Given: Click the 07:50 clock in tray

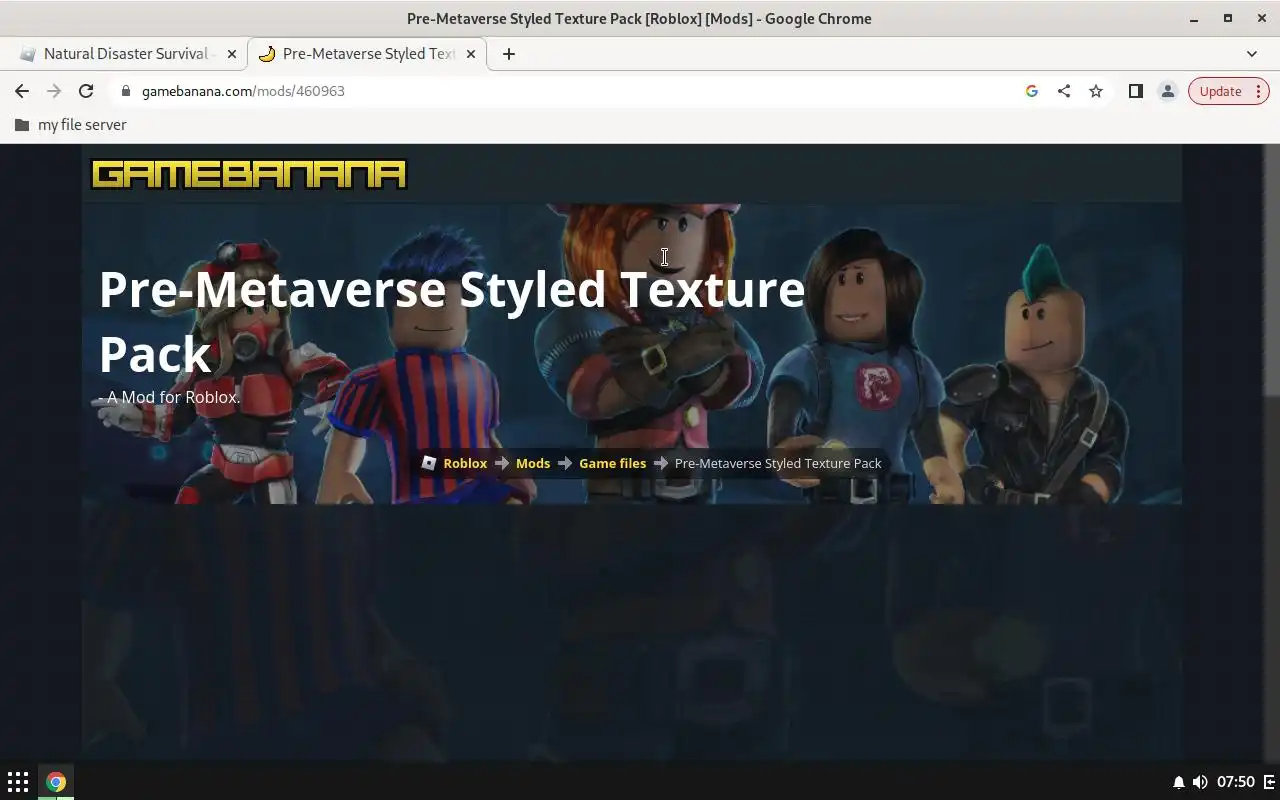Looking at the screenshot, I should 1236,782.
